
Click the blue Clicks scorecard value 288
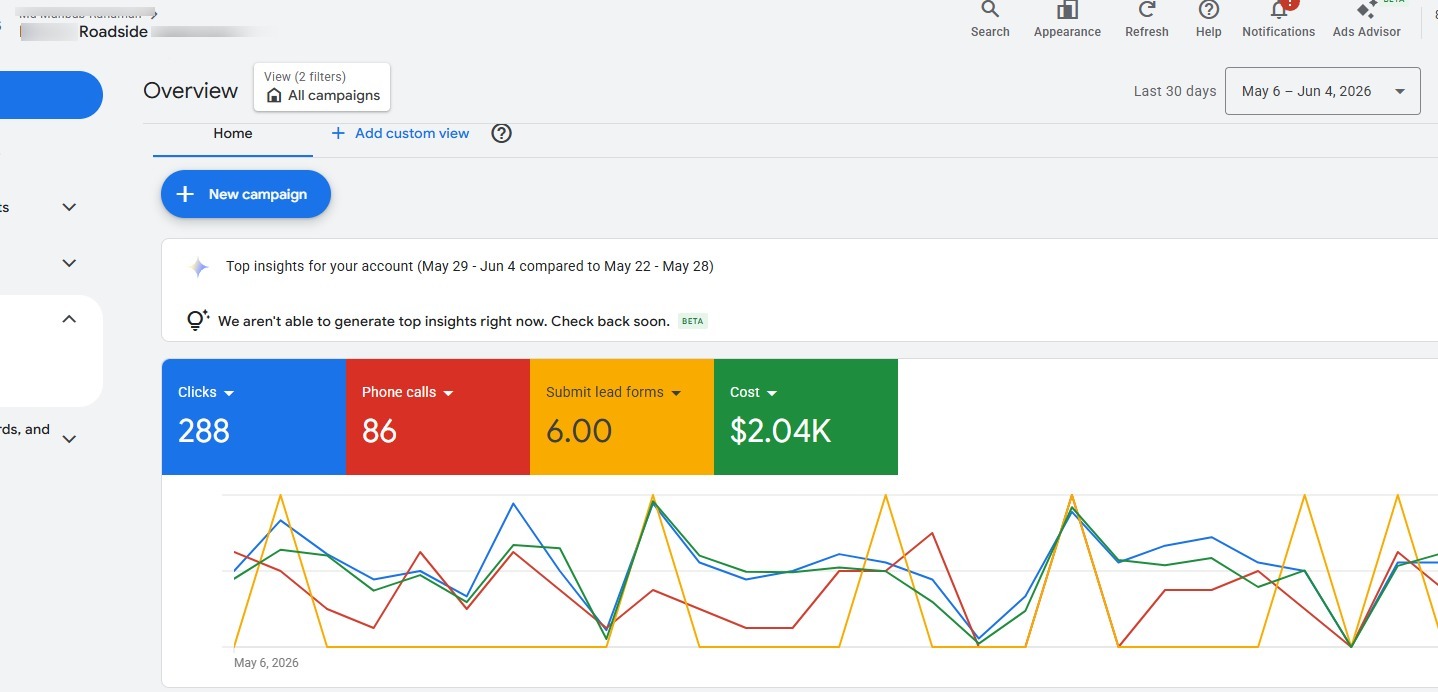tap(204, 431)
